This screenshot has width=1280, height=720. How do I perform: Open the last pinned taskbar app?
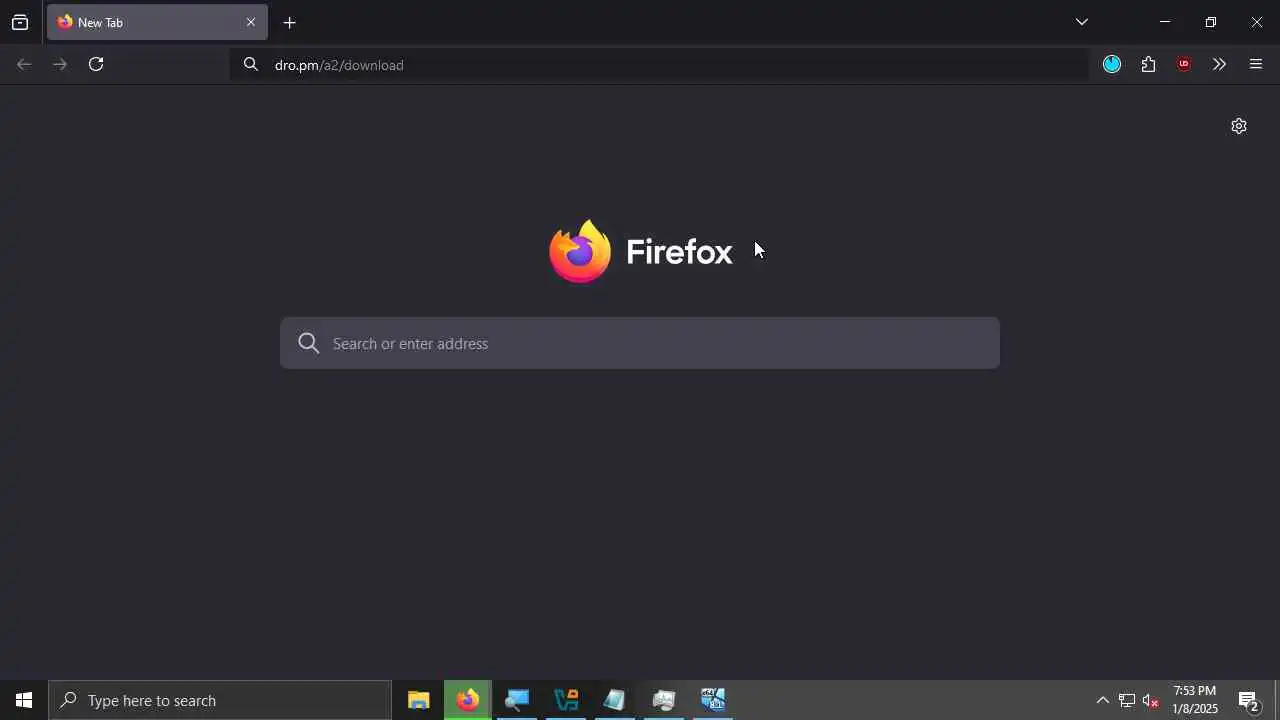[713, 700]
